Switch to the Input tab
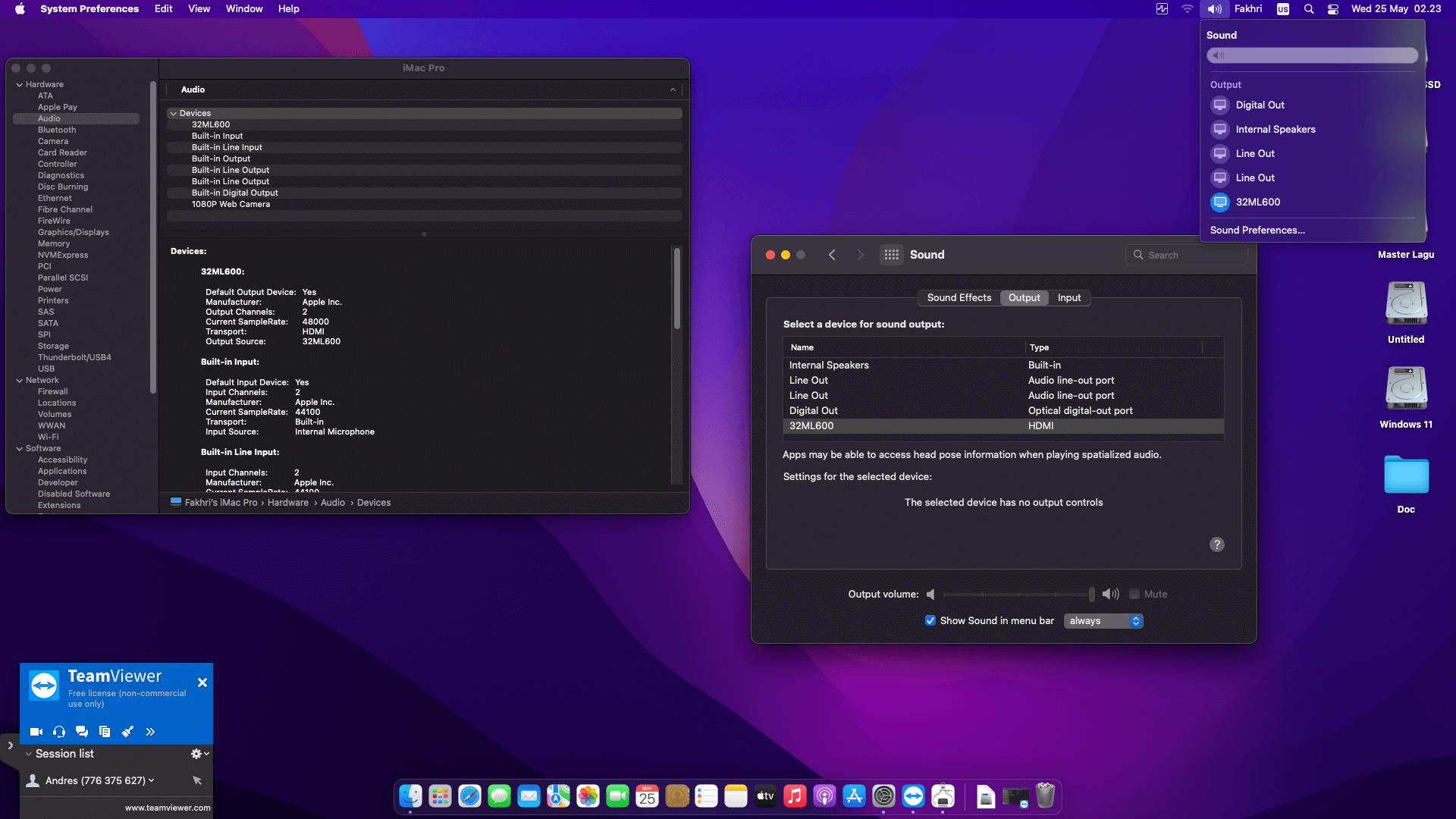Screen dimensions: 1456x819 1069,298
